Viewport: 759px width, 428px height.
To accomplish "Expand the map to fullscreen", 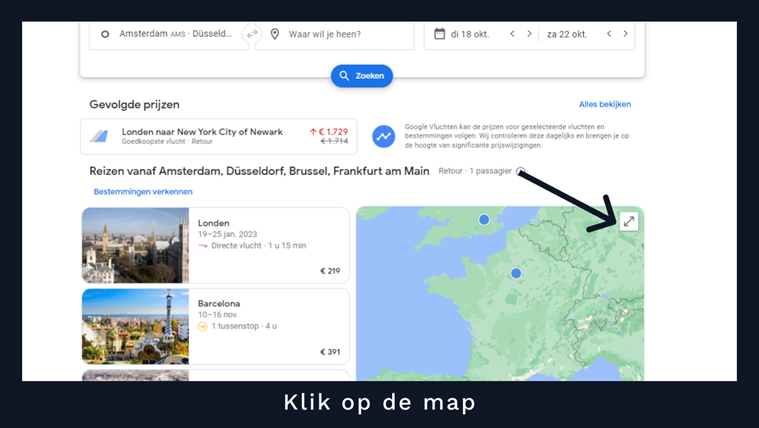I will 628,222.
